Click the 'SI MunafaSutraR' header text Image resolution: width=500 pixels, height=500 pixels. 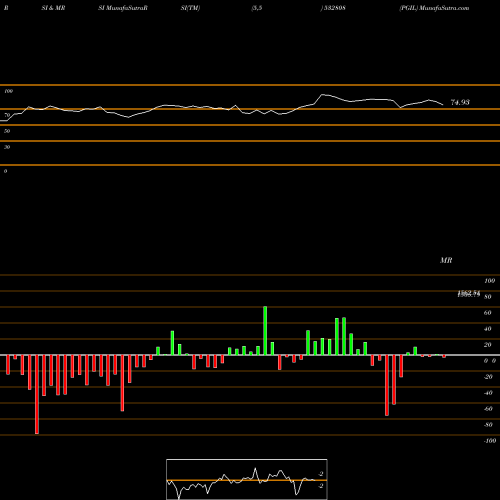123,8
